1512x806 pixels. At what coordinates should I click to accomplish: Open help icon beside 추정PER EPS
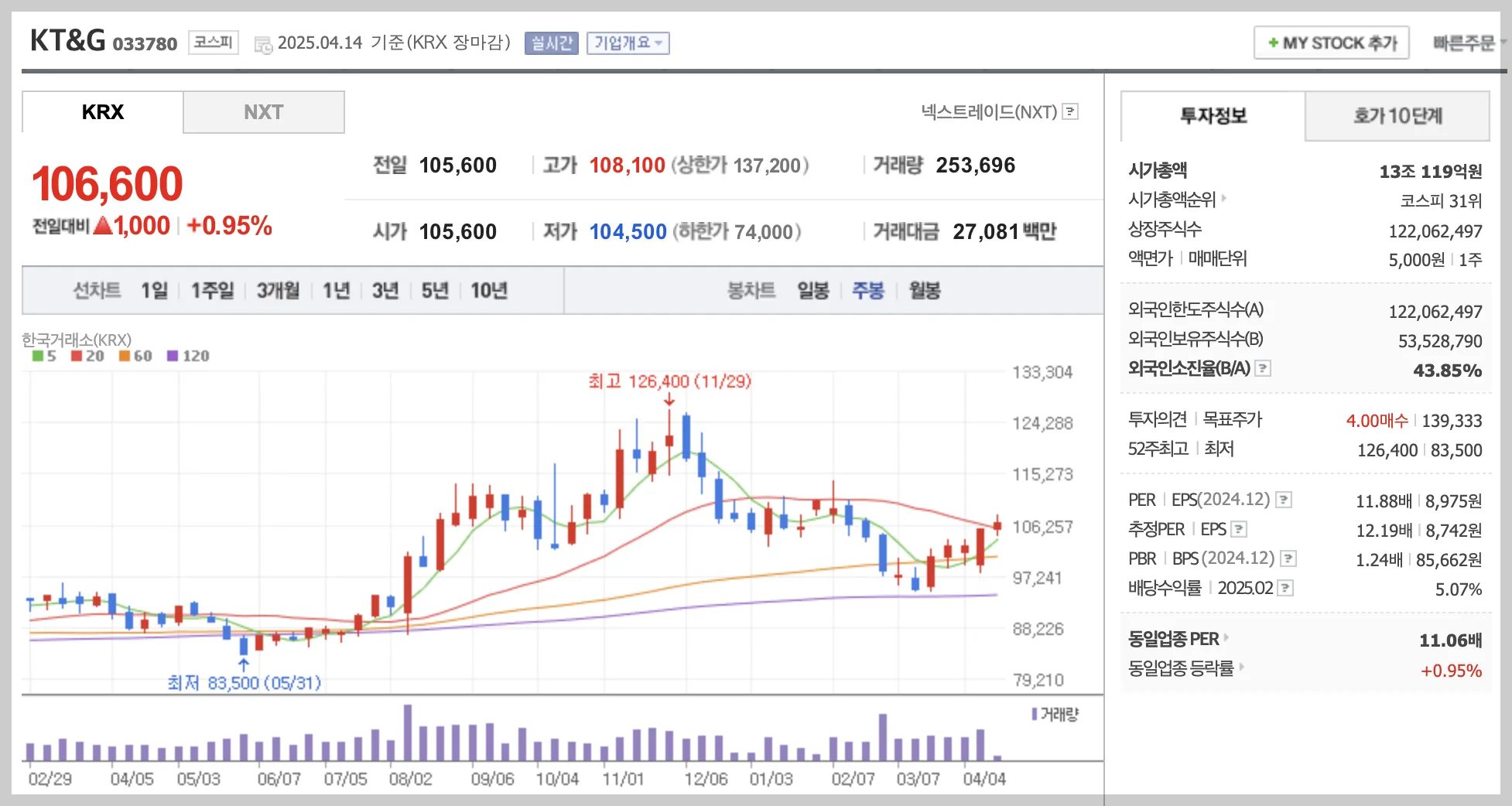pyautogui.click(x=1239, y=529)
